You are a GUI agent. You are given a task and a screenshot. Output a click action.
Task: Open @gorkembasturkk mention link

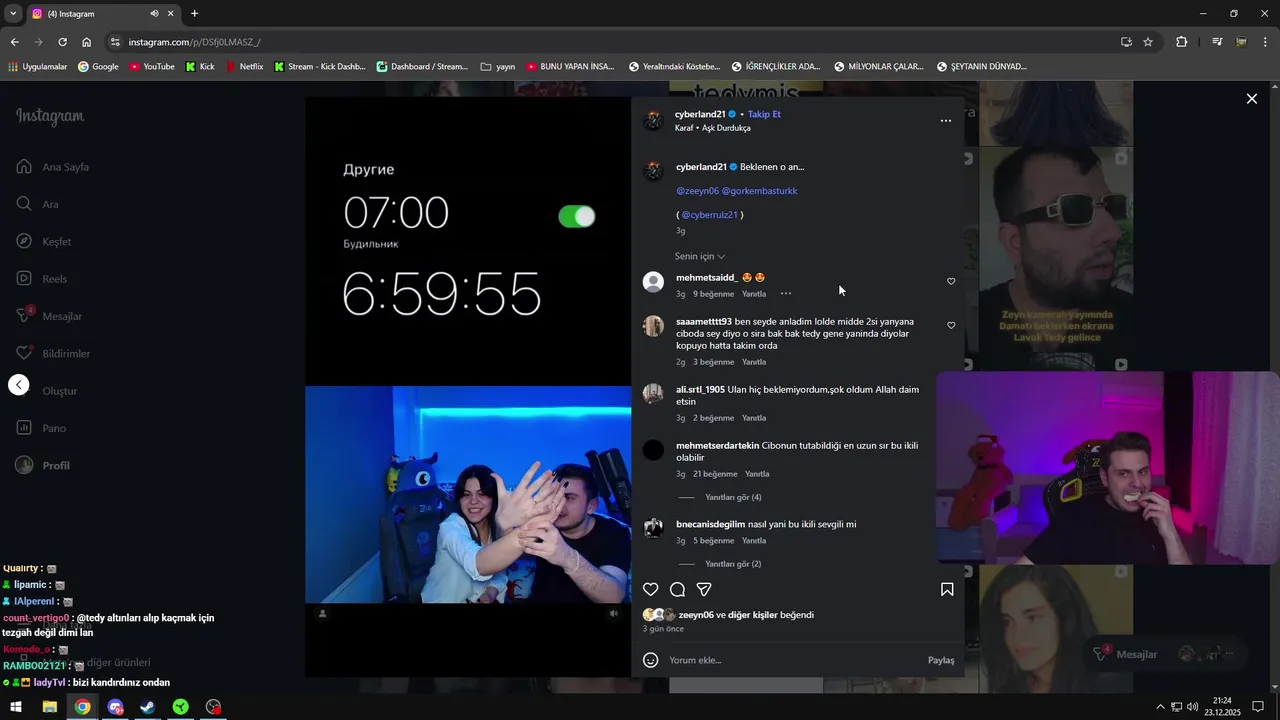[759, 190]
